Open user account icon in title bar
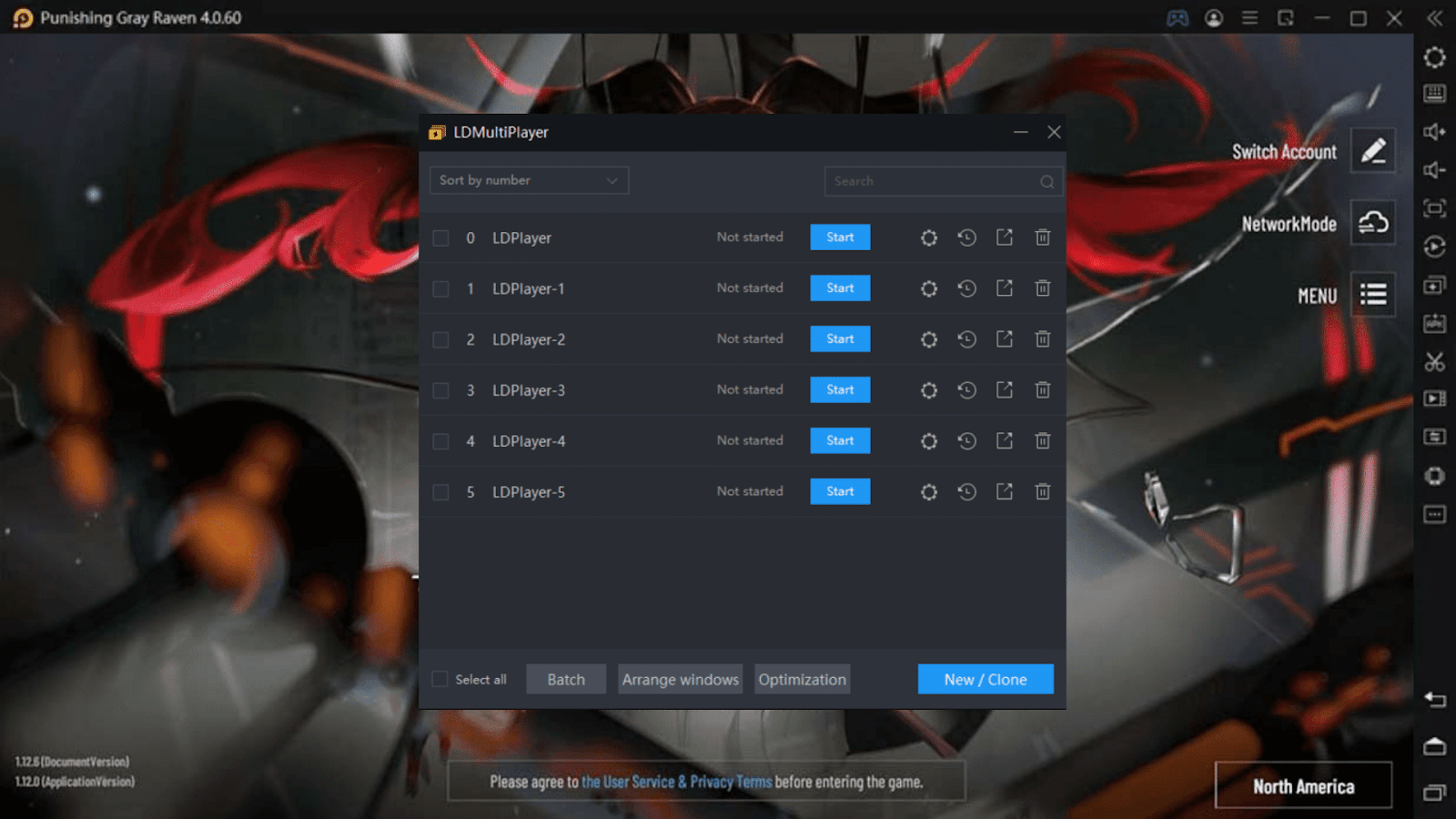The image size is (1456, 819). coord(1214,18)
